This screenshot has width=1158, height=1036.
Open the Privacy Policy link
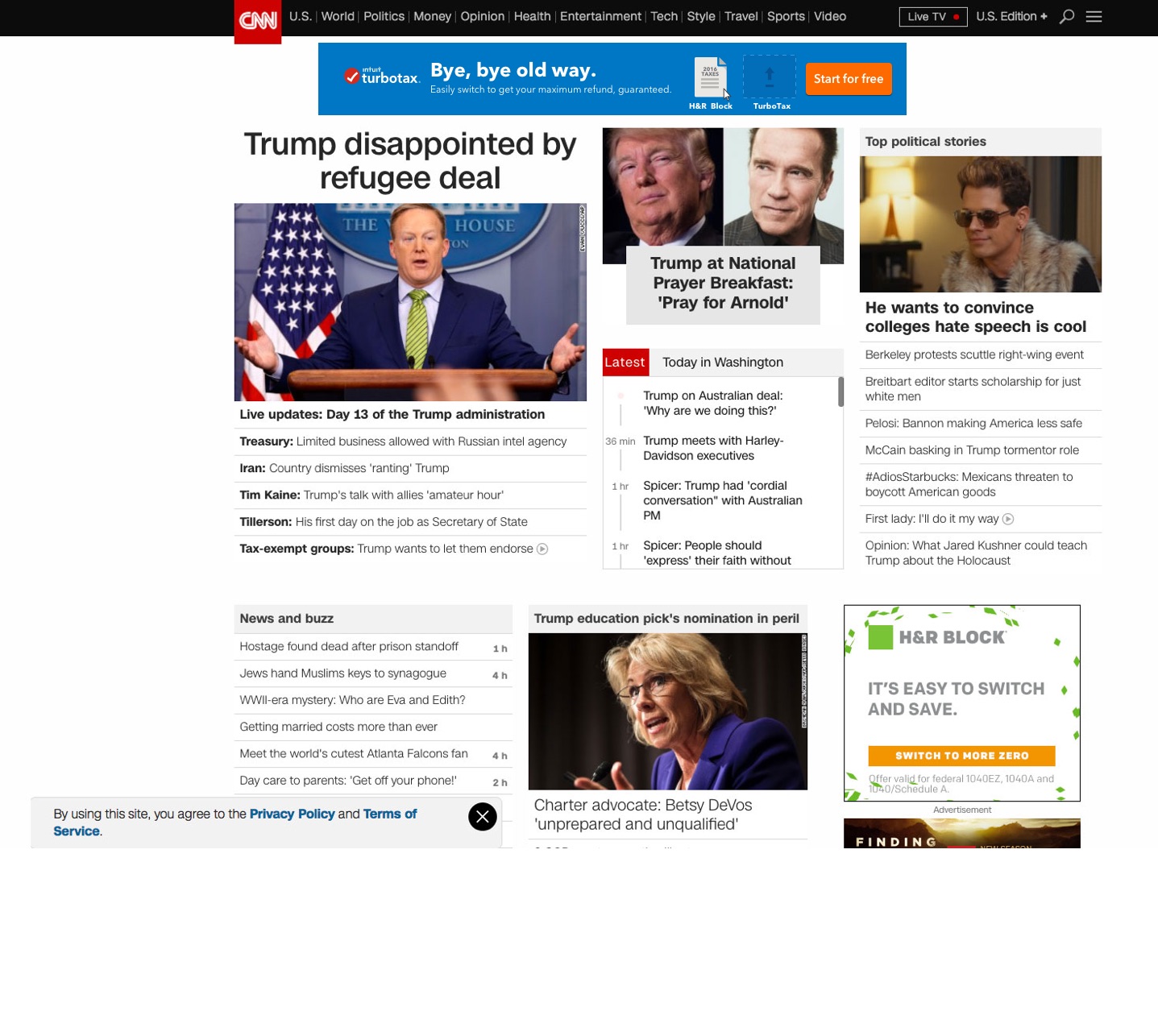pyautogui.click(x=292, y=814)
